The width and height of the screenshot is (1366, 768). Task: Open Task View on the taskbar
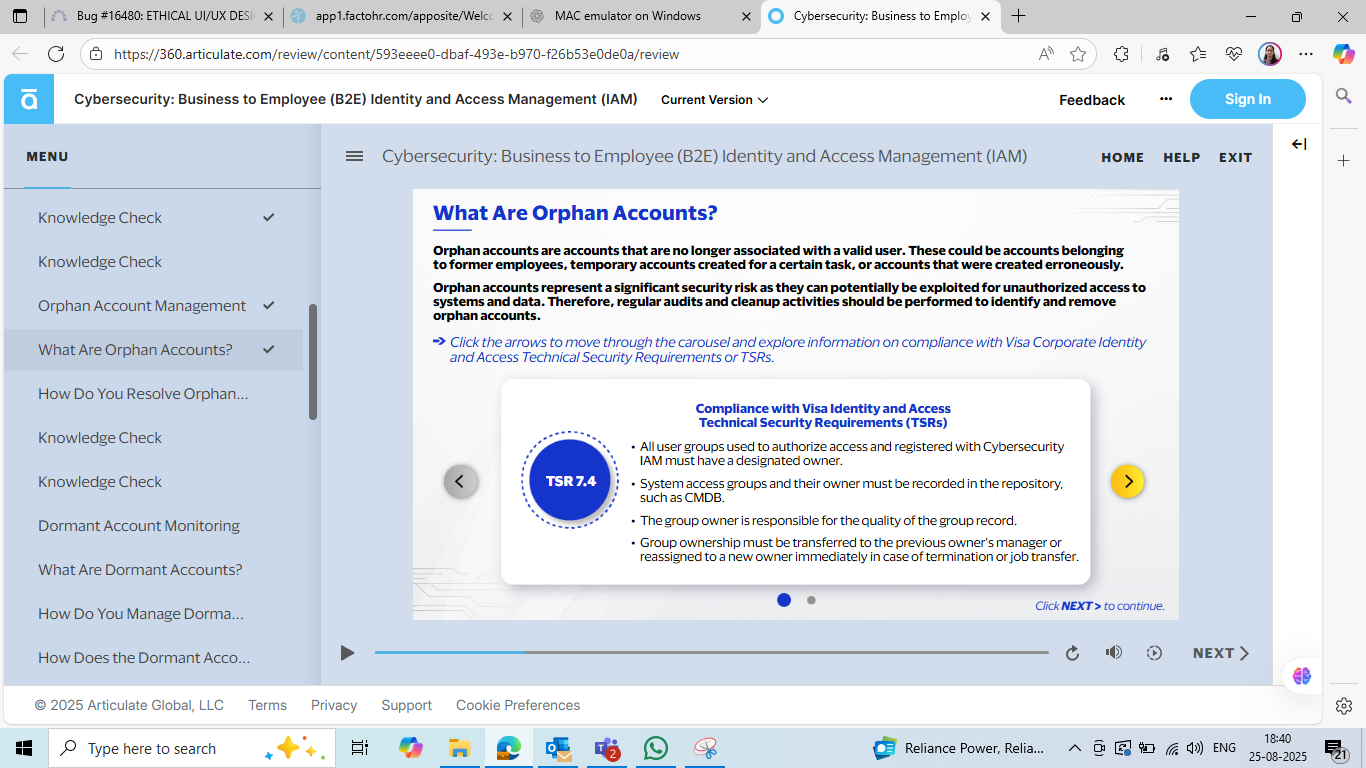pyautogui.click(x=360, y=748)
